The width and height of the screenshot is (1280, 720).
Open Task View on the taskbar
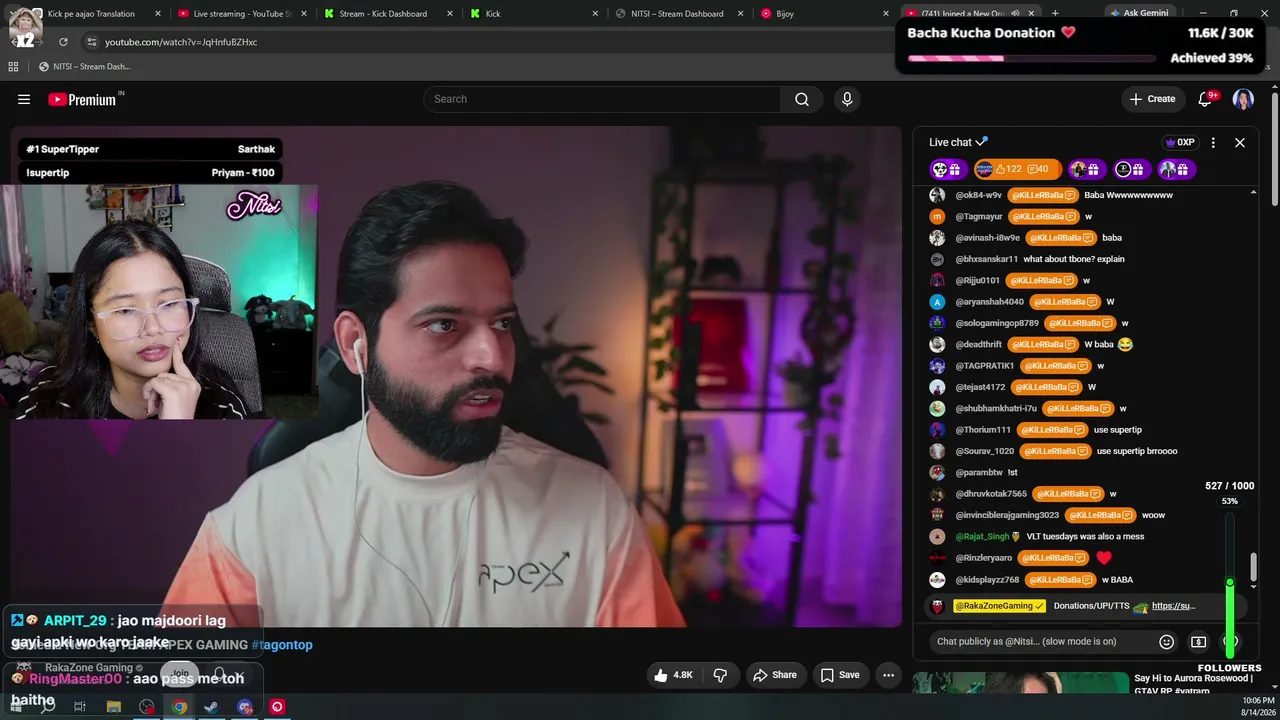coord(81,707)
